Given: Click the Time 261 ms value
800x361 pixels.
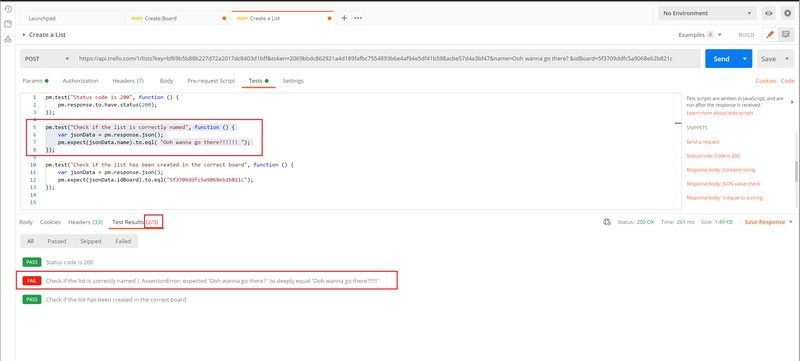Looking at the screenshot, I should [685, 222].
